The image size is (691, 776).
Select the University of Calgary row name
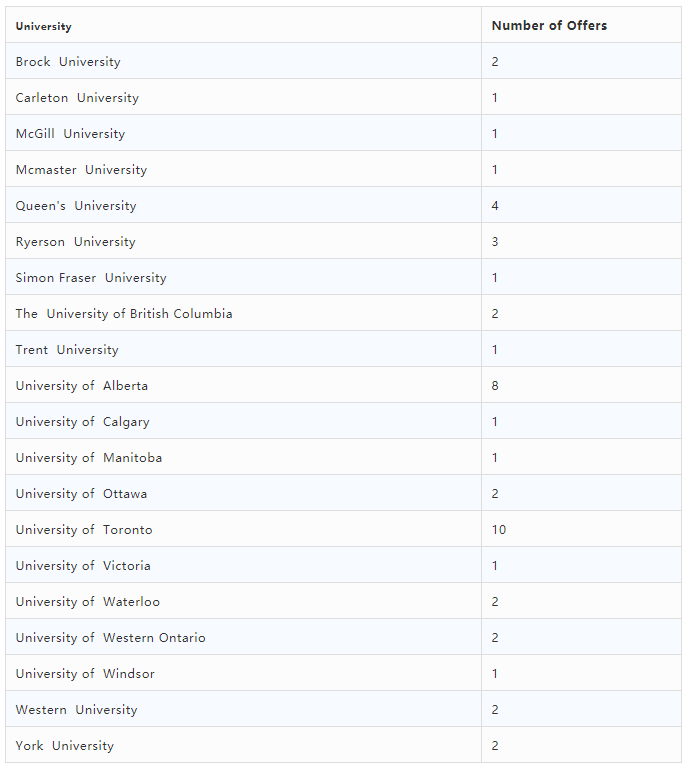pyautogui.click(x=83, y=422)
